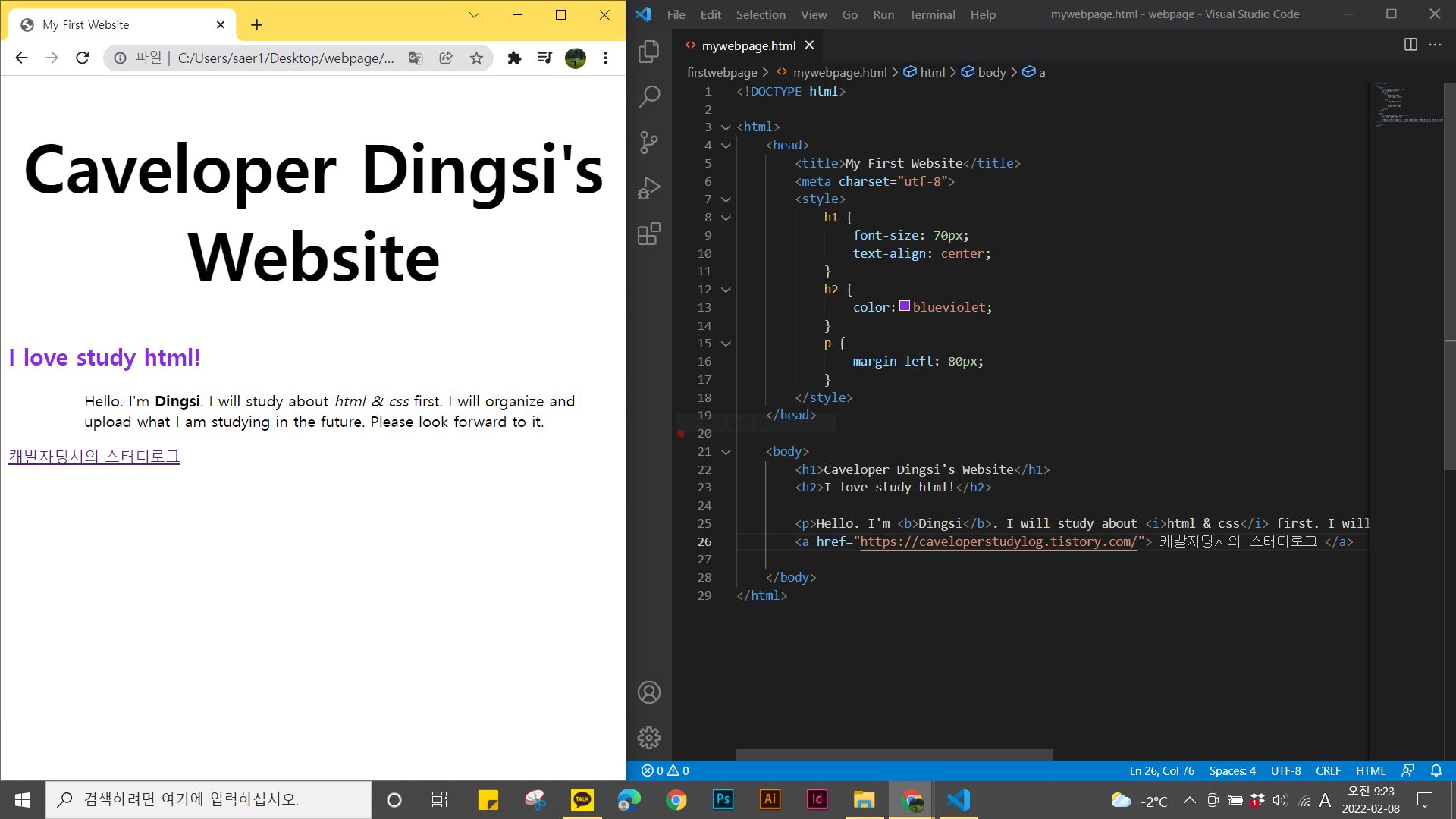Click the Accounts icon in activity bar
This screenshot has width=1456, height=819.
click(x=649, y=692)
